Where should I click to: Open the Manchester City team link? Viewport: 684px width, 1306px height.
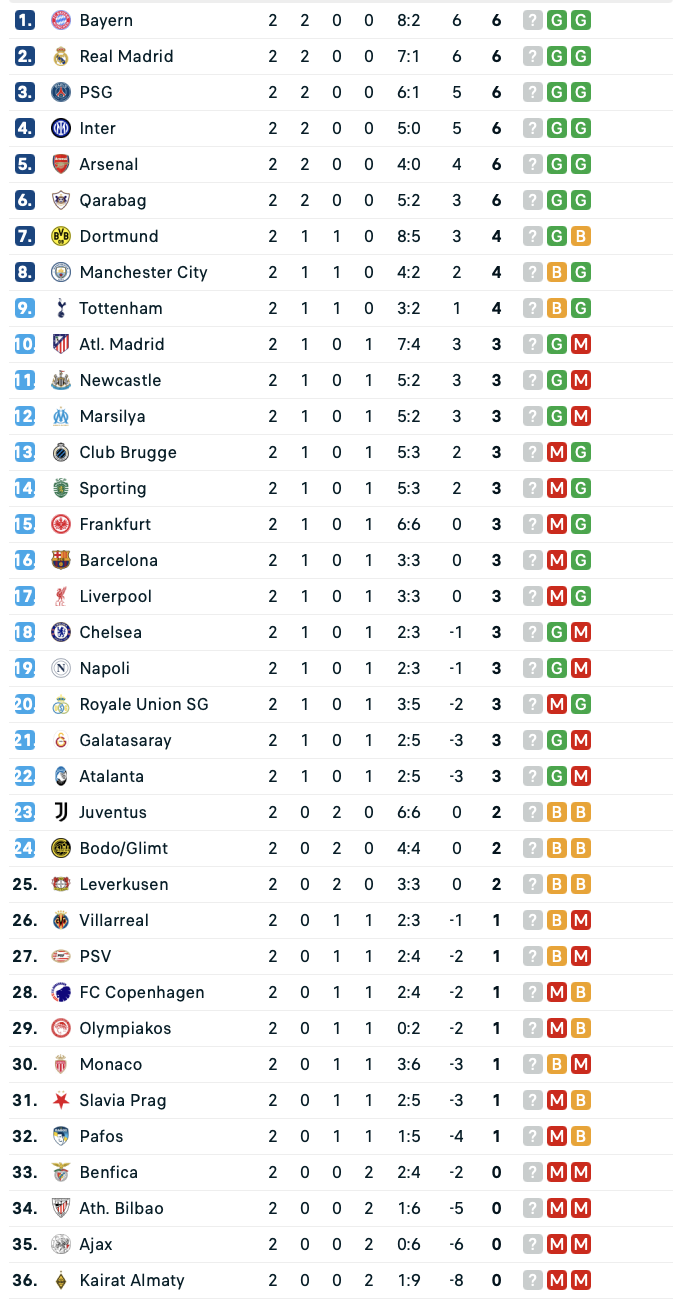coord(143,272)
